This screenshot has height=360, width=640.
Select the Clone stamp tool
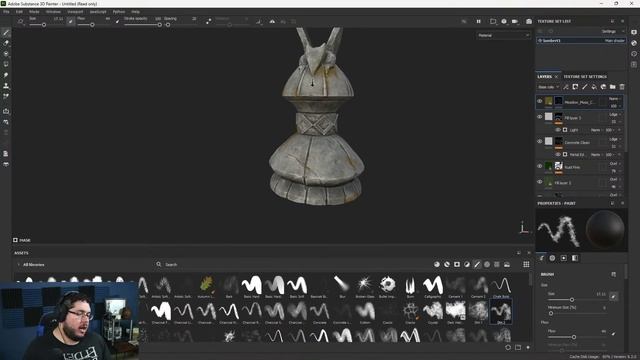click(x=6, y=86)
